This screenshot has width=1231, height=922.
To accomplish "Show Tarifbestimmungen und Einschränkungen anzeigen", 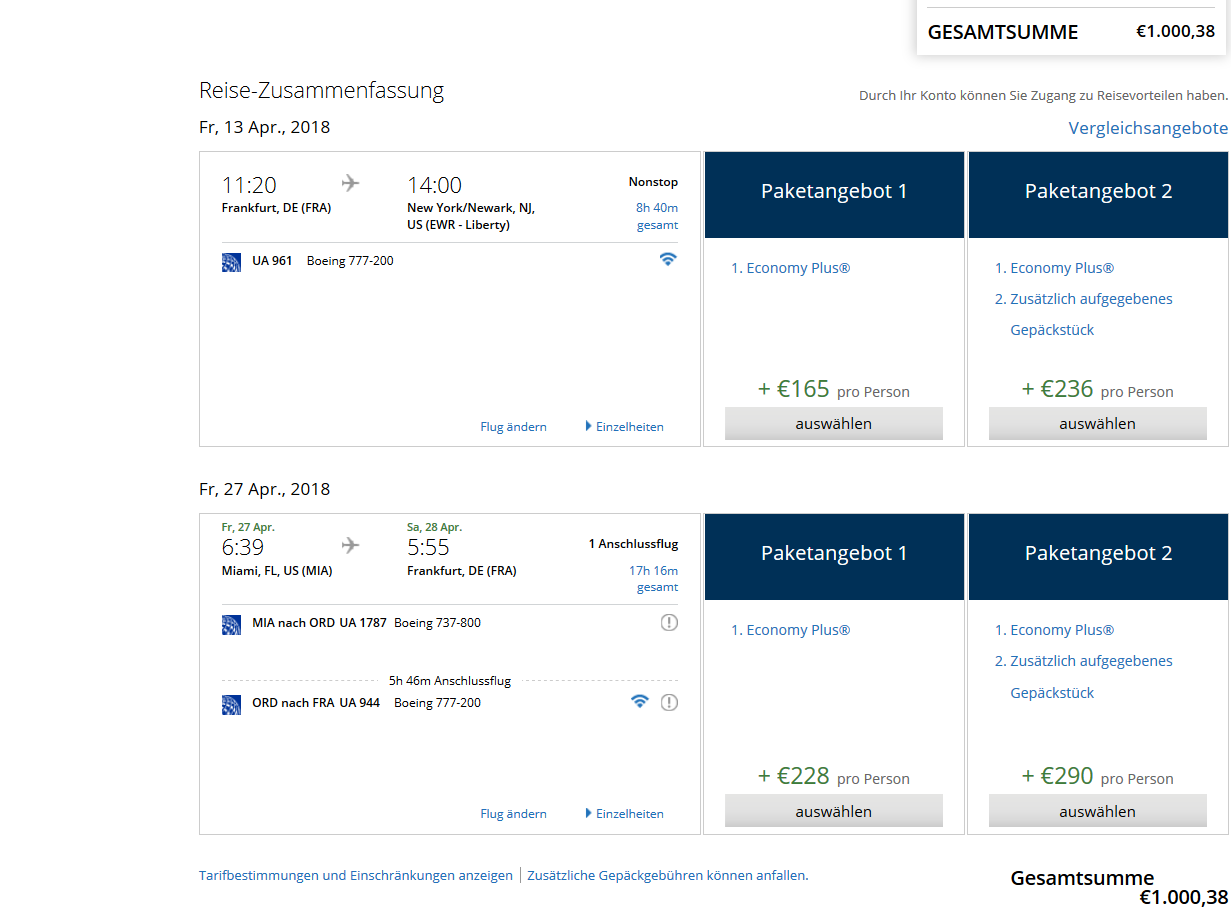I will point(355,876).
